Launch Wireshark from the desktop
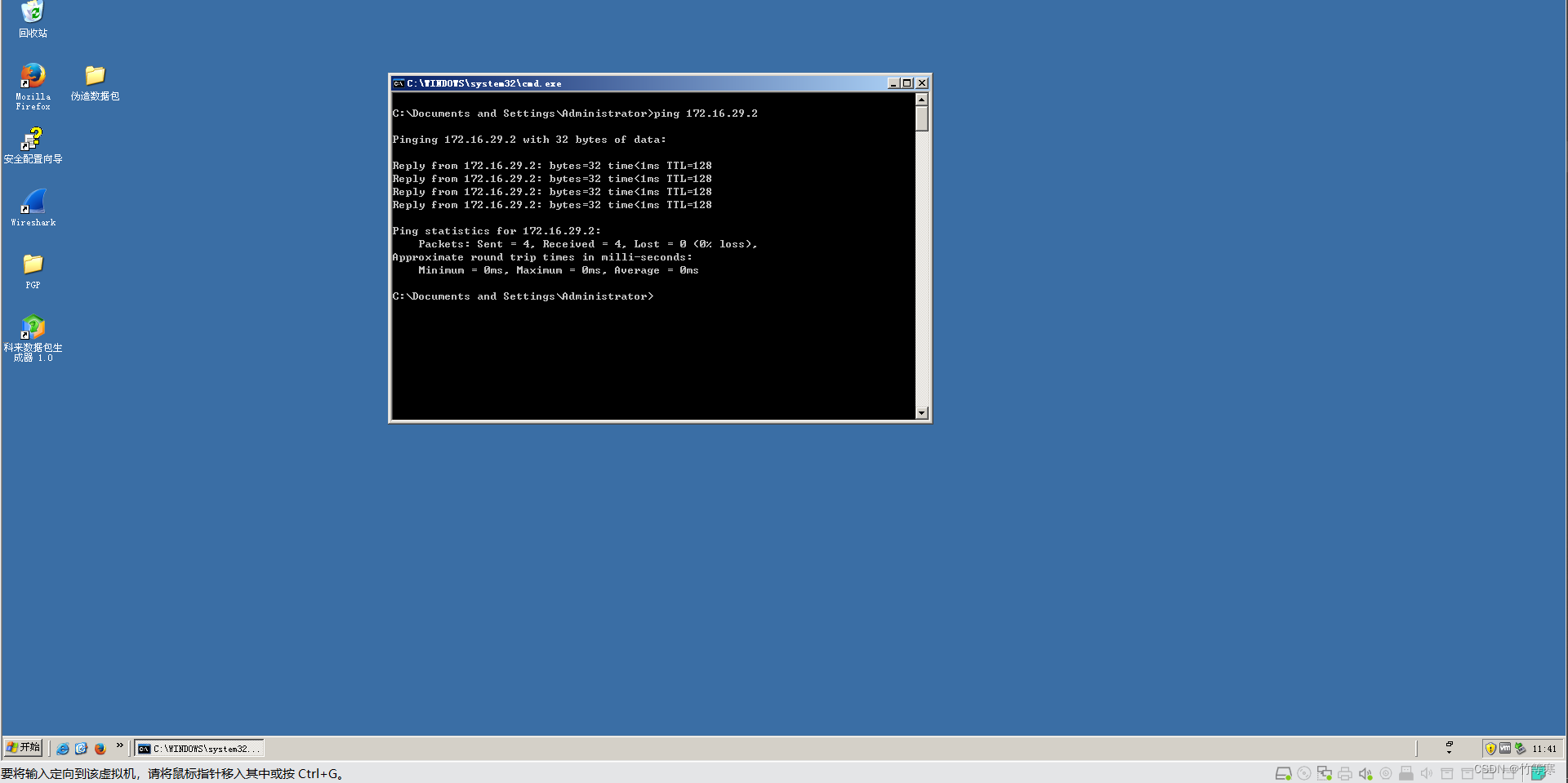Screen dimensions: 1568x783 [33, 207]
